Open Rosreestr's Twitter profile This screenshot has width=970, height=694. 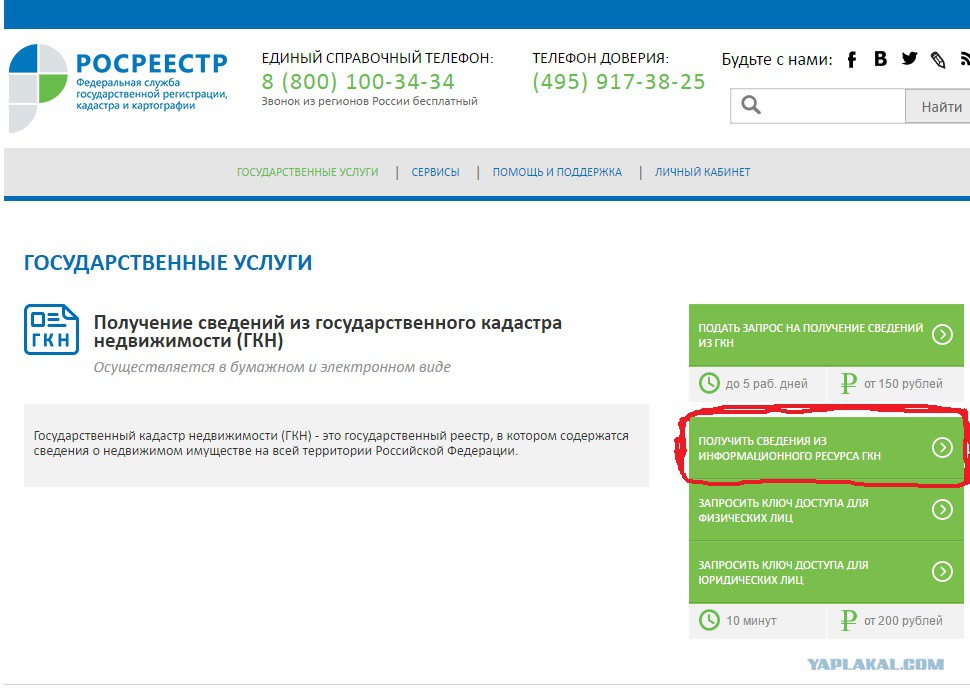pyautogui.click(x=908, y=59)
